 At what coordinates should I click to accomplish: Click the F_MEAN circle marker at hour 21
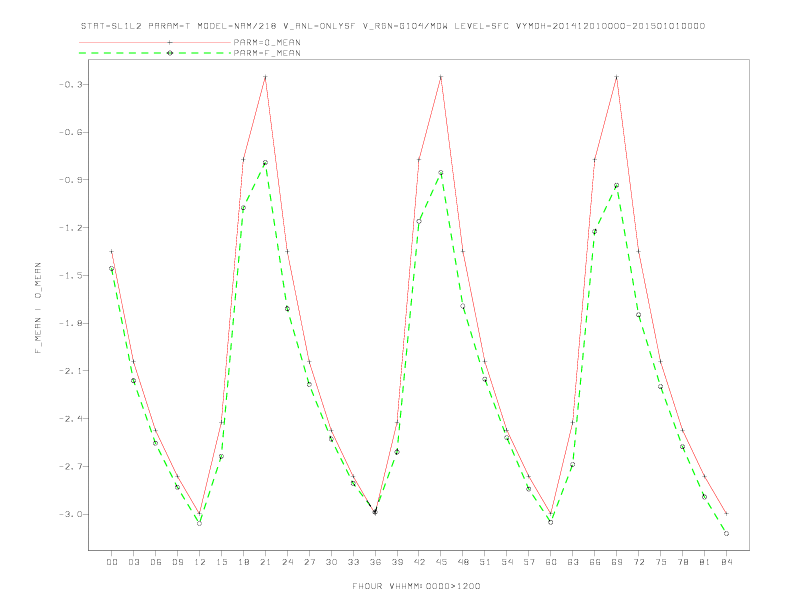pyautogui.click(x=265, y=163)
